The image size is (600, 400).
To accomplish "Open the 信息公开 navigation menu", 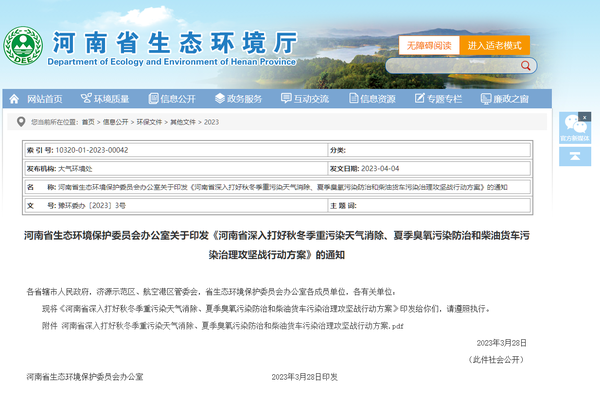I will pyautogui.click(x=177, y=99).
